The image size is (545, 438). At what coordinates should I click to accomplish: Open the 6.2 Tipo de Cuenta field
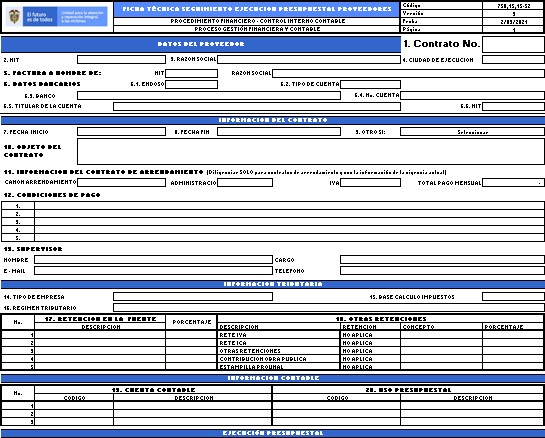[x=371, y=84]
